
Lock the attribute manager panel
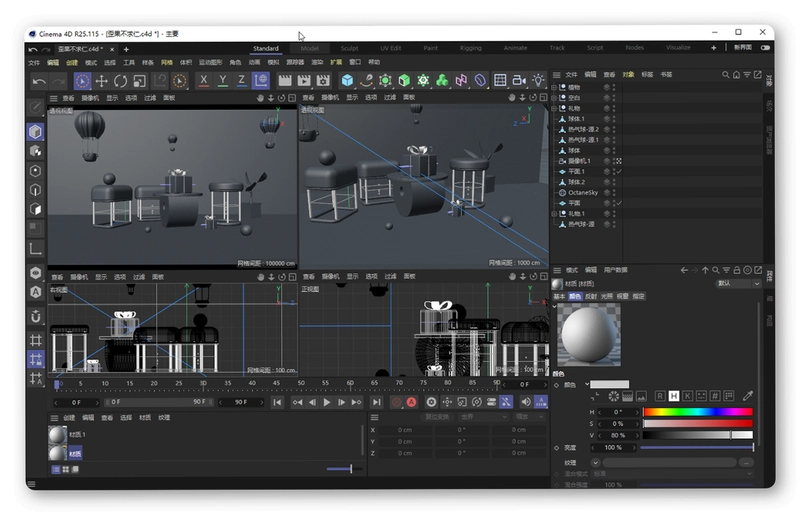point(737,270)
